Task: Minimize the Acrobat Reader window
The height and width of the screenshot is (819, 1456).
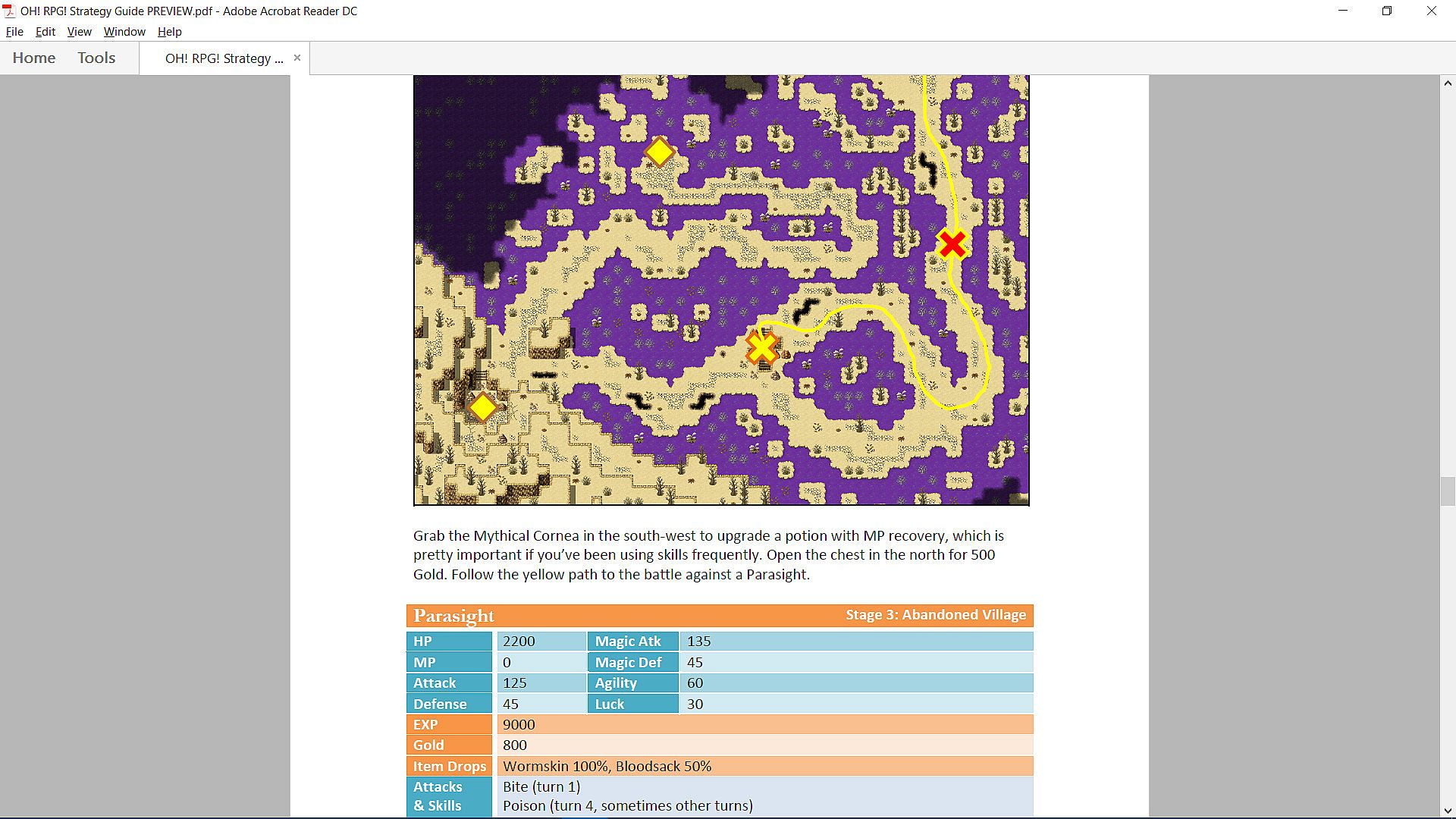Action: pyautogui.click(x=1343, y=11)
